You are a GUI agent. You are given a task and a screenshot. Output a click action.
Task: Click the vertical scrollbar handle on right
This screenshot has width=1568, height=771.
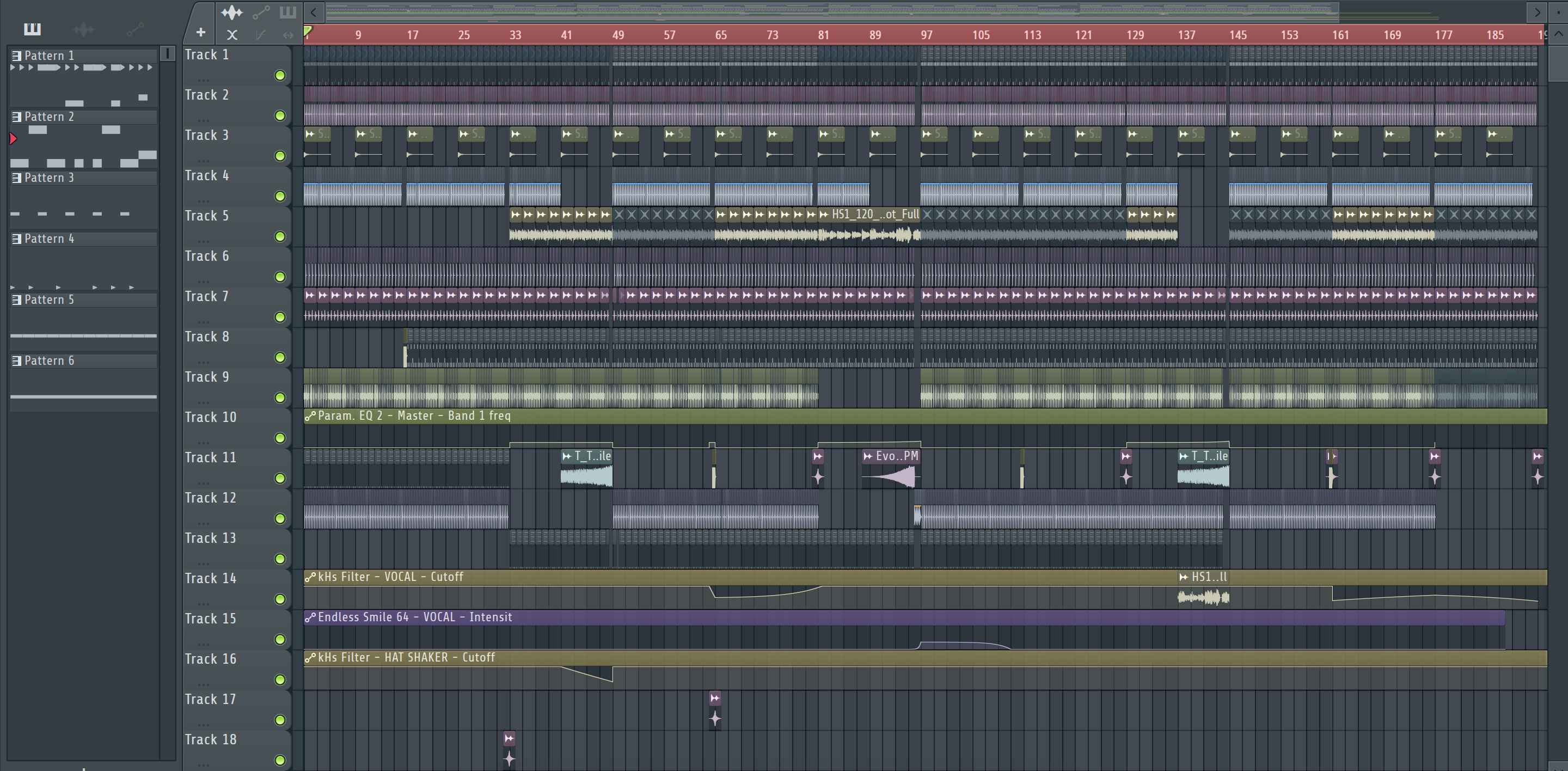pyautogui.click(x=1559, y=63)
